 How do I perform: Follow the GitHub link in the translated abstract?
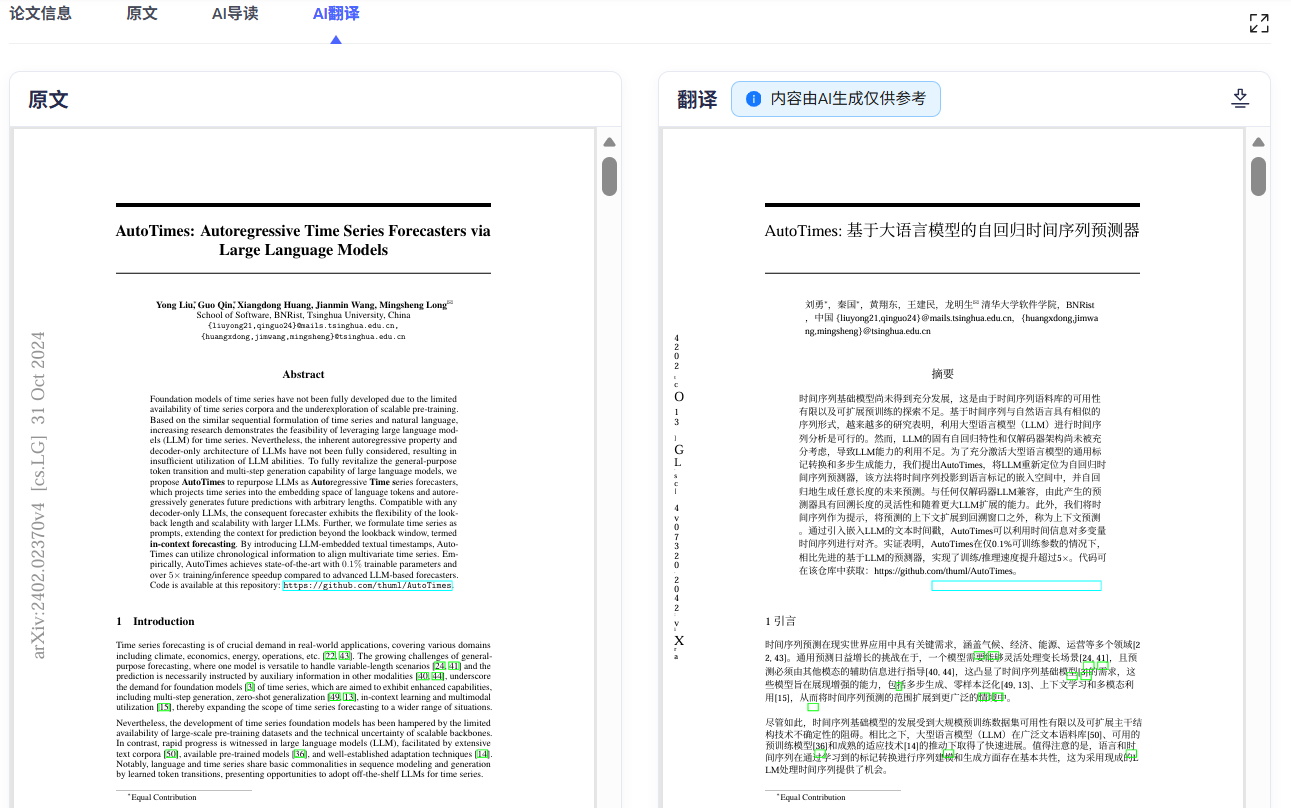(1016, 586)
